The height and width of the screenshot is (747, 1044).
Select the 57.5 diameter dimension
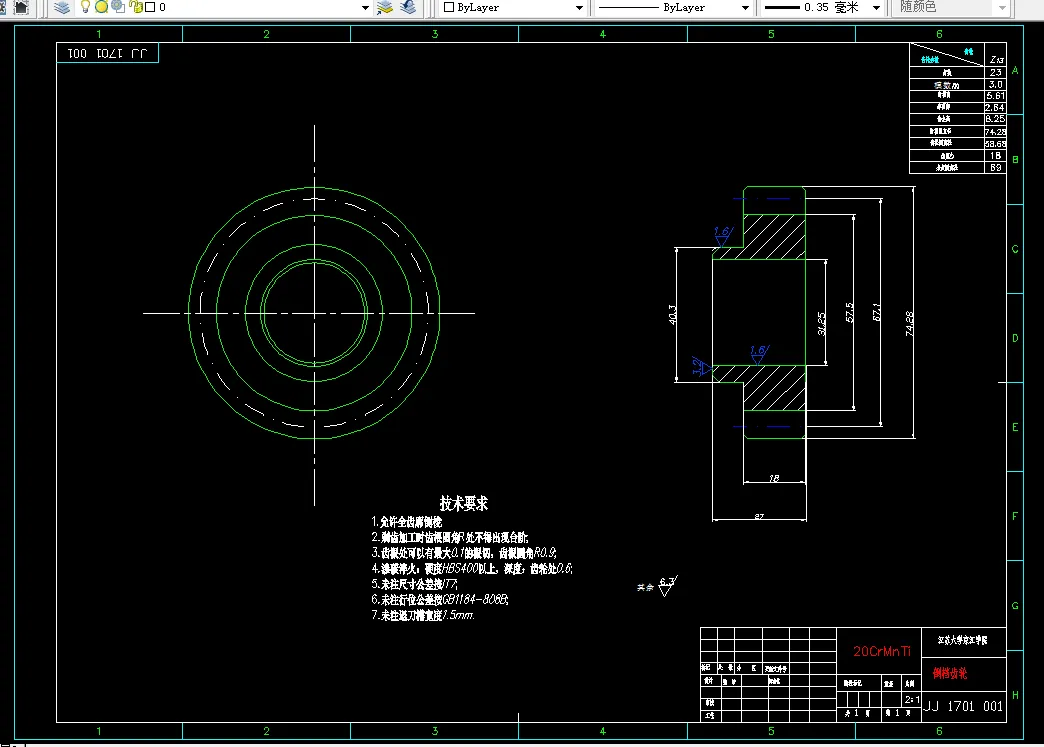(850, 312)
